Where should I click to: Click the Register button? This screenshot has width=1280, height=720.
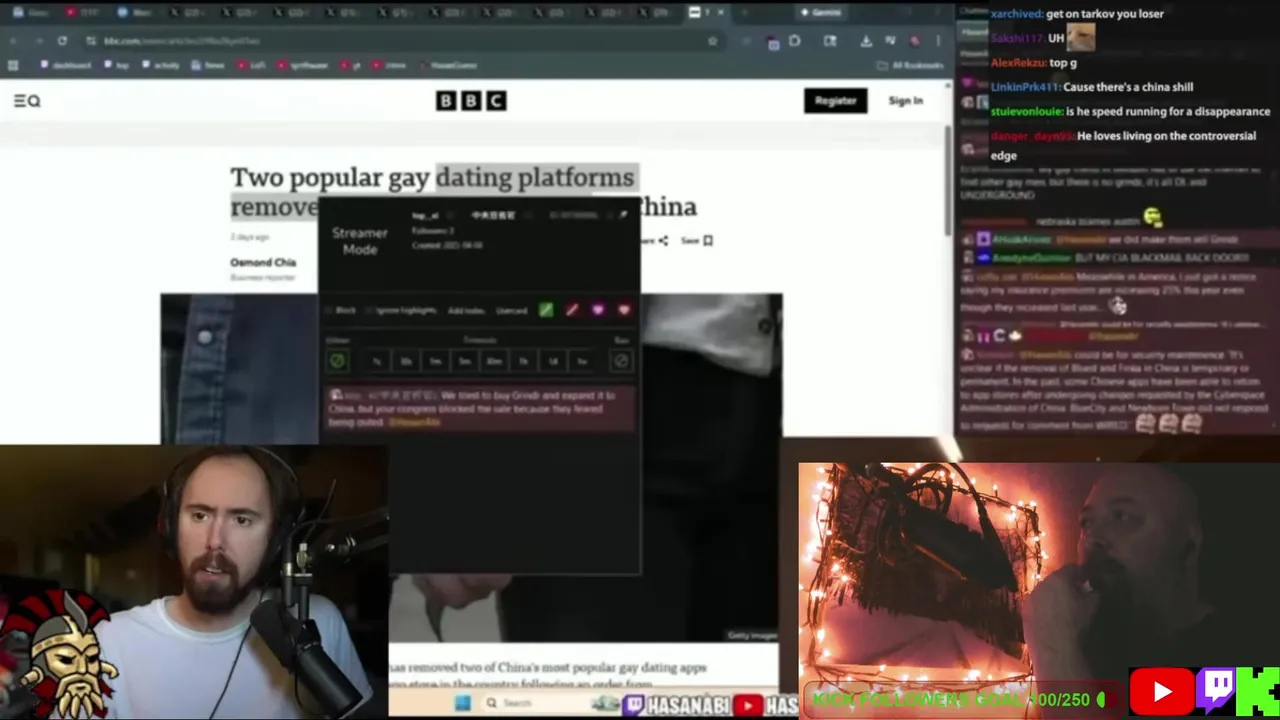click(835, 100)
